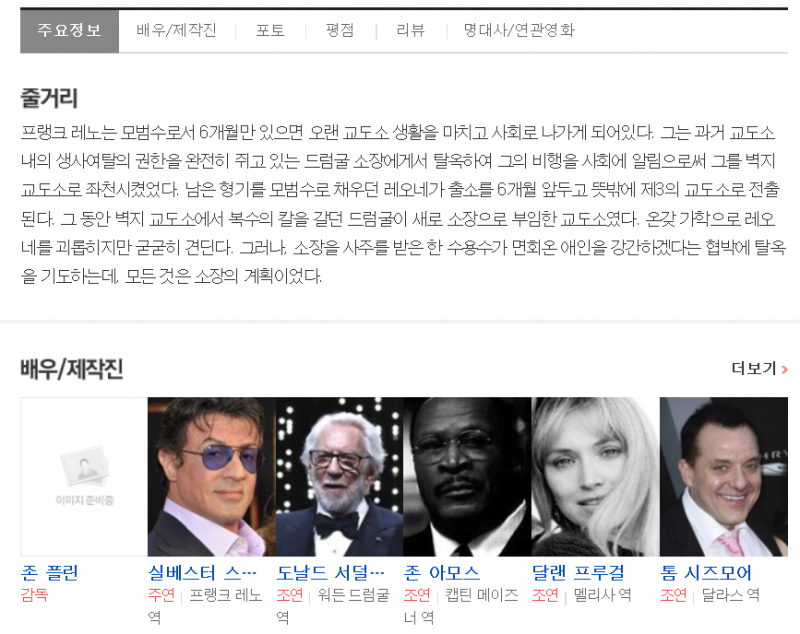Go to the 리뷰 tab
This screenshot has height=634, width=800.
pyautogui.click(x=410, y=31)
